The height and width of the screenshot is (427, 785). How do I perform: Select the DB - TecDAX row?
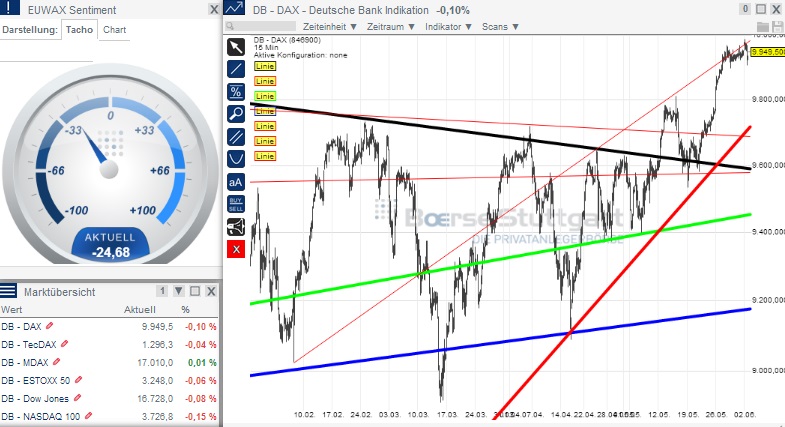(109, 344)
